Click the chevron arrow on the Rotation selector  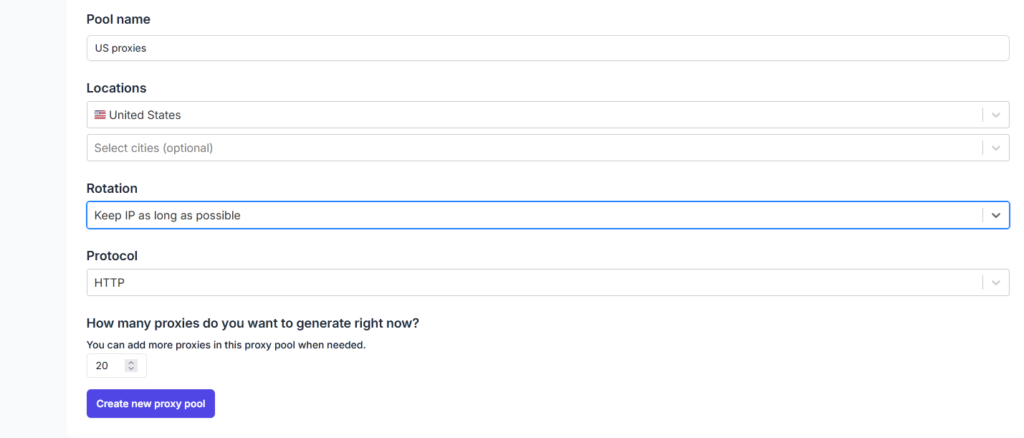click(x=995, y=215)
